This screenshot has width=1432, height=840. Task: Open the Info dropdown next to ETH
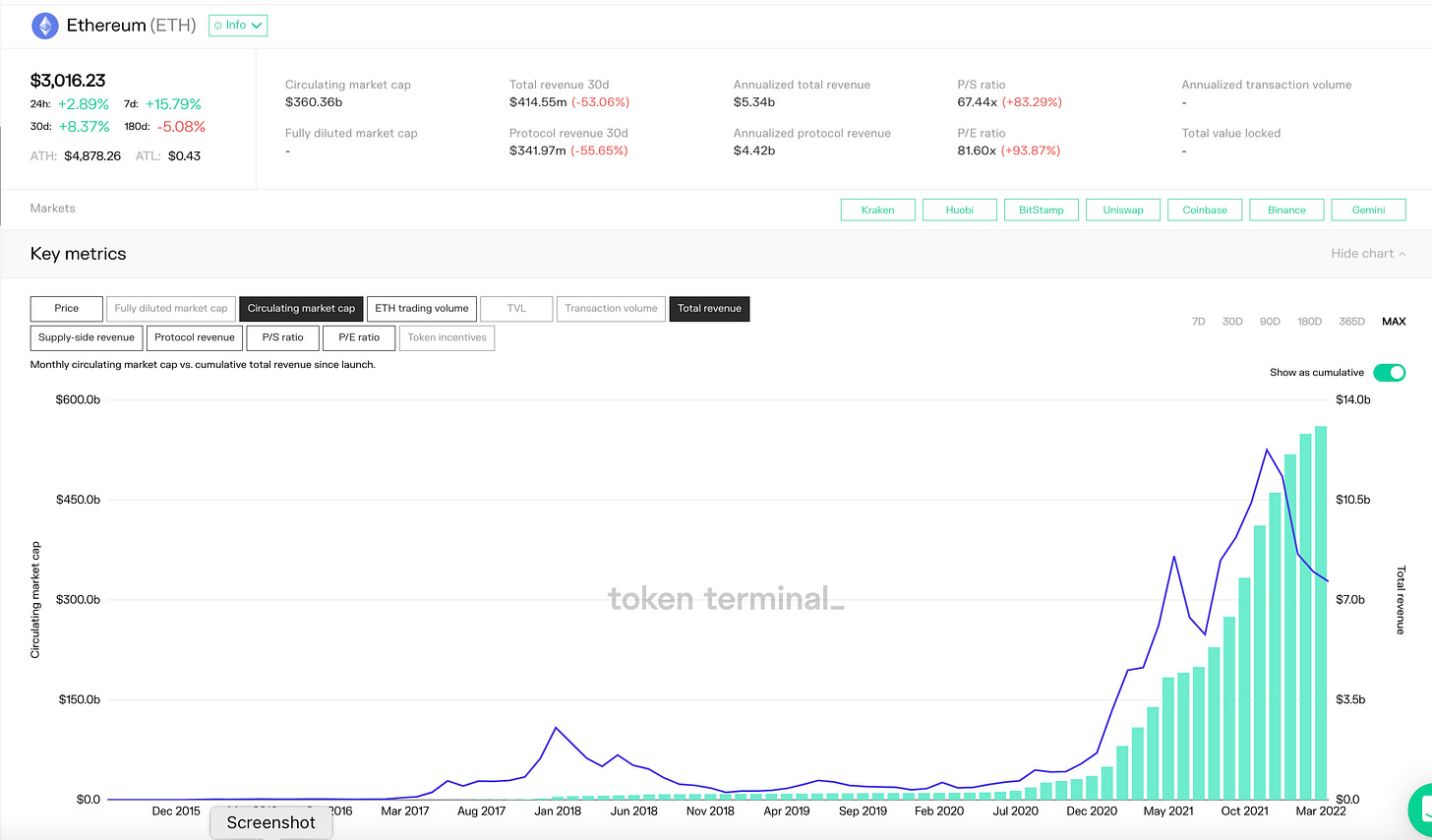pos(238,26)
